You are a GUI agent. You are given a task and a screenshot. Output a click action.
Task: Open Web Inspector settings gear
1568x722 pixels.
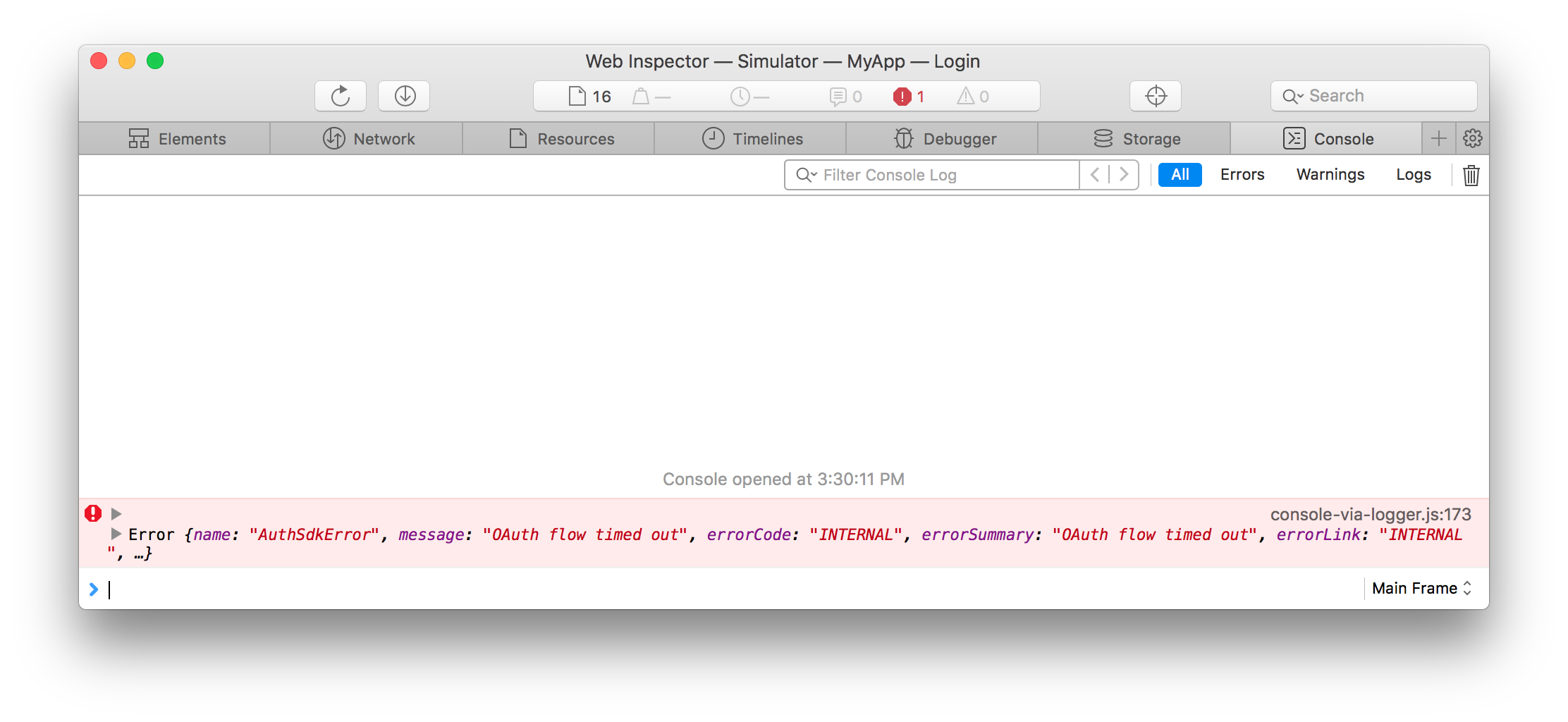pyautogui.click(x=1472, y=138)
